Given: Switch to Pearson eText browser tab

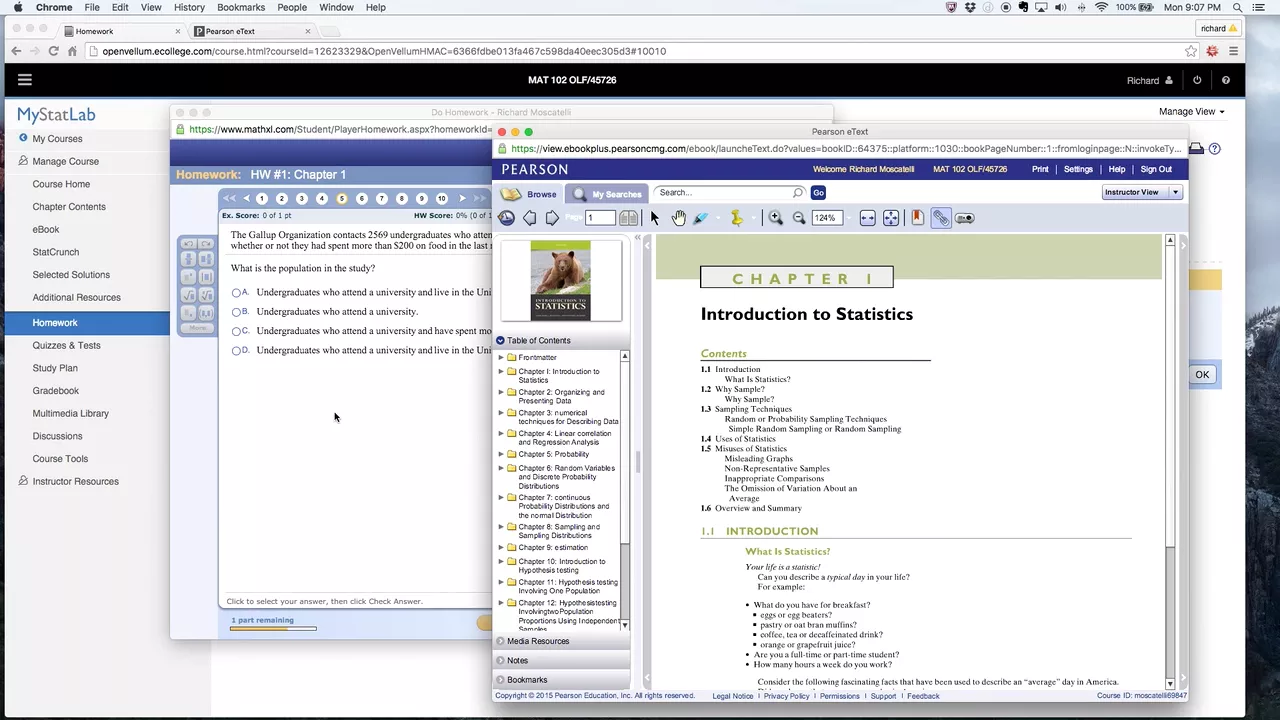Looking at the screenshot, I should [x=250, y=31].
